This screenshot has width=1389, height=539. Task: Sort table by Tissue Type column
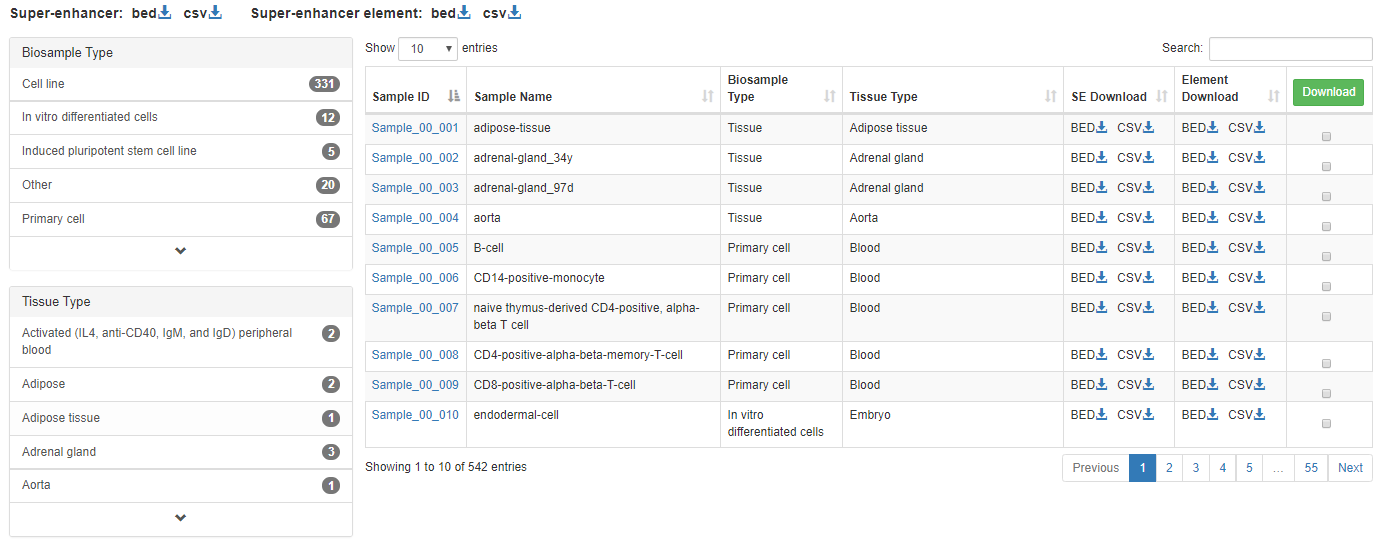(952, 97)
